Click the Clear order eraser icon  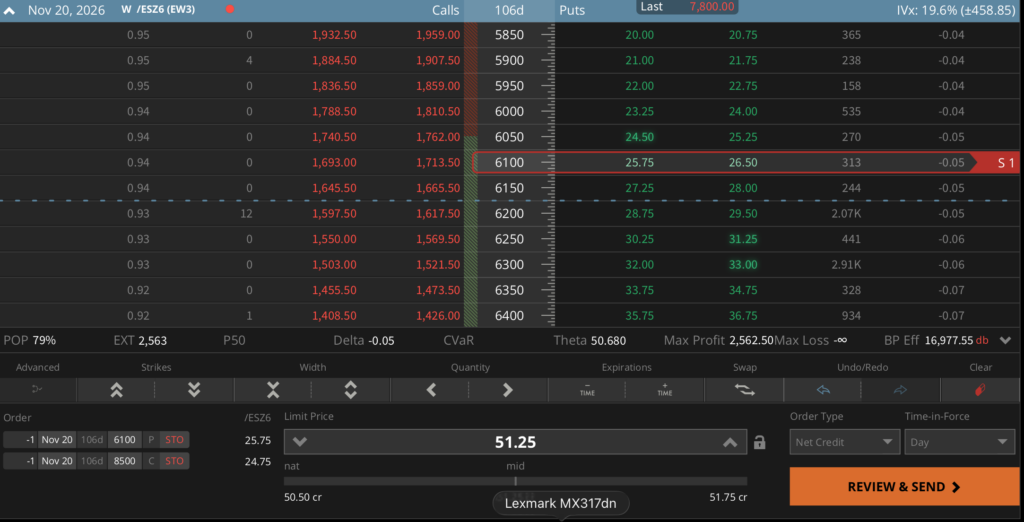[980, 390]
